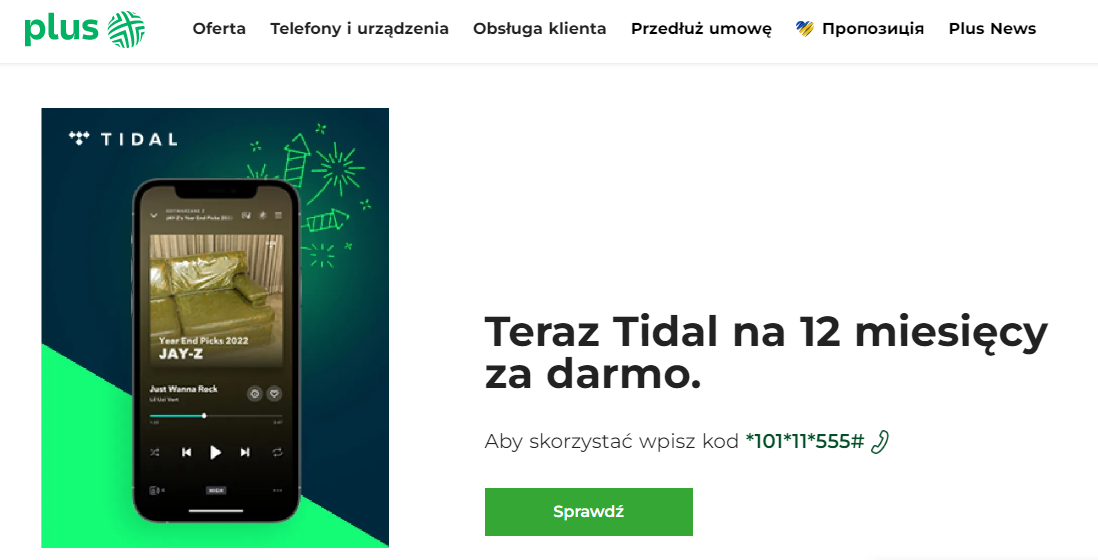1098x560 pixels.
Task: Click the play button on the phone mockup
Action: (216, 452)
